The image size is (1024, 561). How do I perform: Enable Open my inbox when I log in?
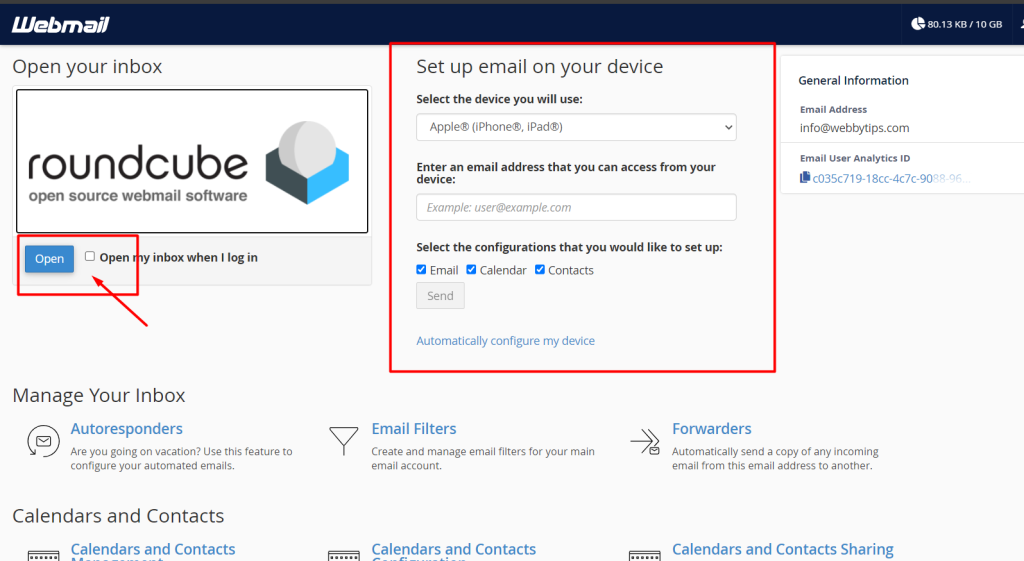tap(90, 257)
